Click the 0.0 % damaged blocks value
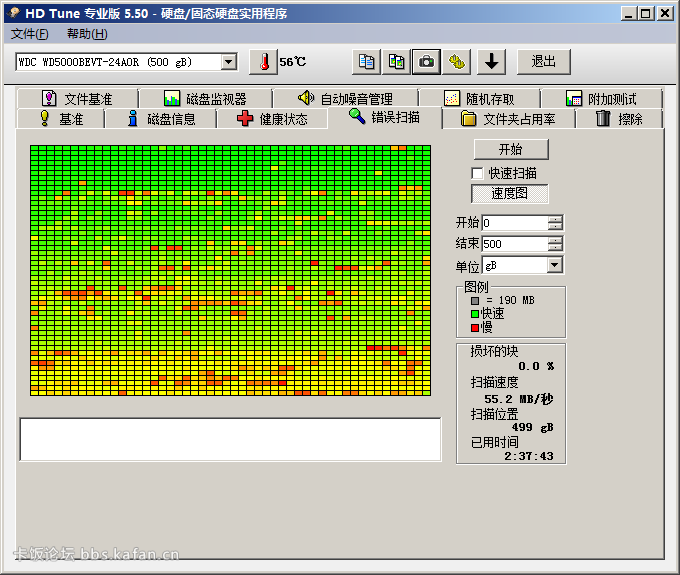The height and width of the screenshot is (575, 680). click(536, 366)
